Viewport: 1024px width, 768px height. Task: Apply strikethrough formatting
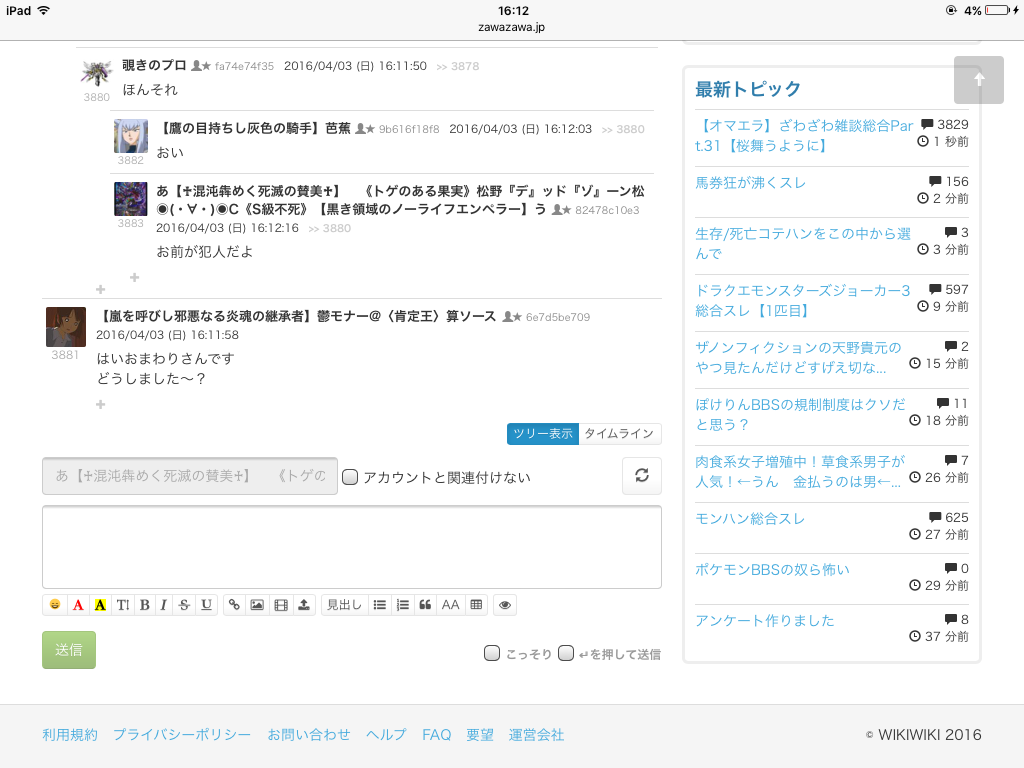(184, 605)
